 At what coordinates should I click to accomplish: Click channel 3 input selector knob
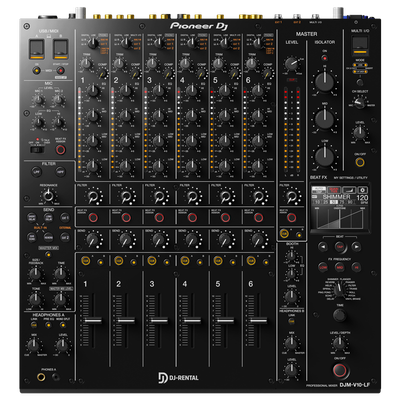[x=159, y=43]
